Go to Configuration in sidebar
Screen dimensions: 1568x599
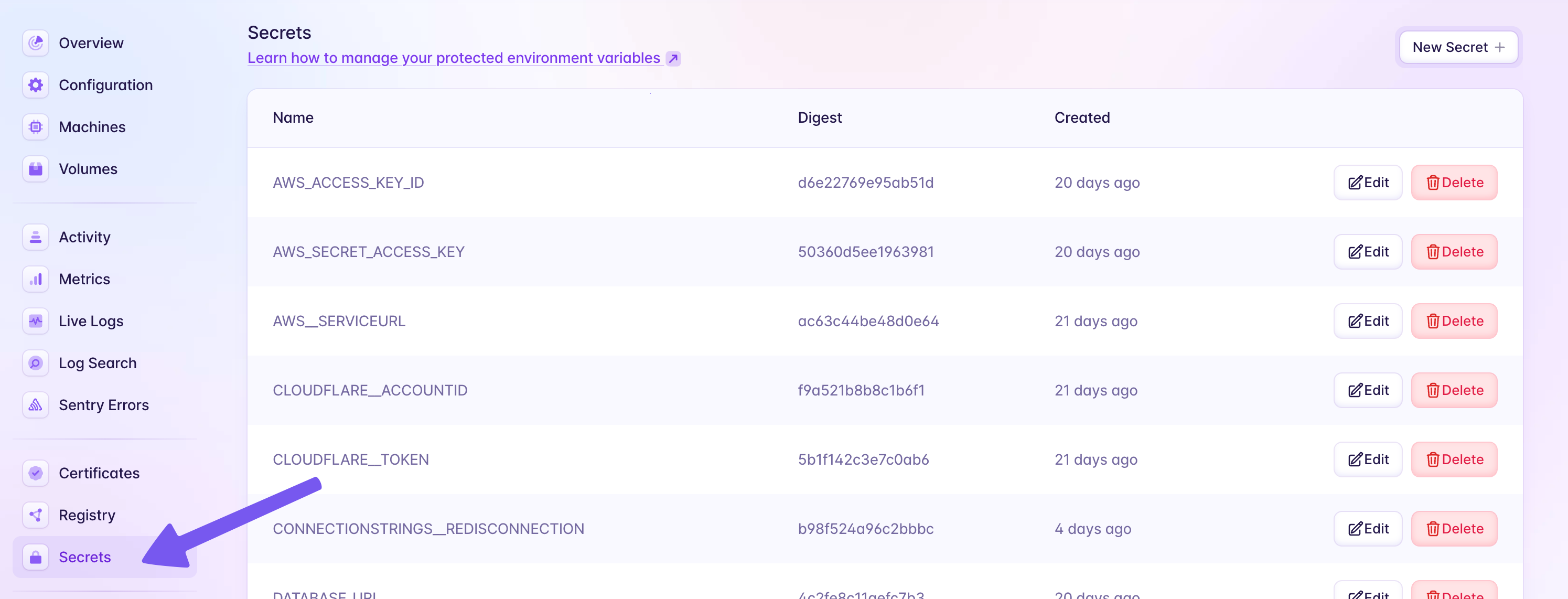pyautogui.click(x=105, y=85)
